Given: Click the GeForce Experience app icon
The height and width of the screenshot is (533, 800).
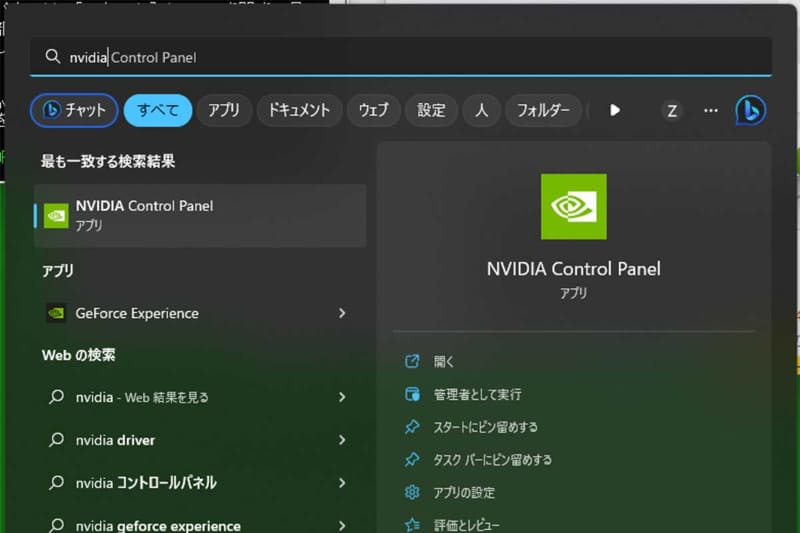Looking at the screenshot, I should click(x=56, y=313).
